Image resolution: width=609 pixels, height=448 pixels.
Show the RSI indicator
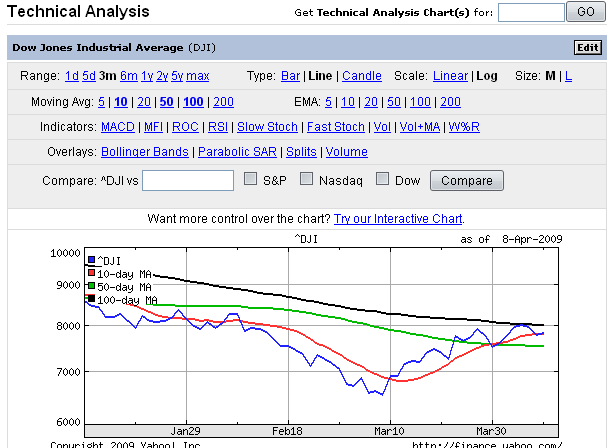point(218,127)
